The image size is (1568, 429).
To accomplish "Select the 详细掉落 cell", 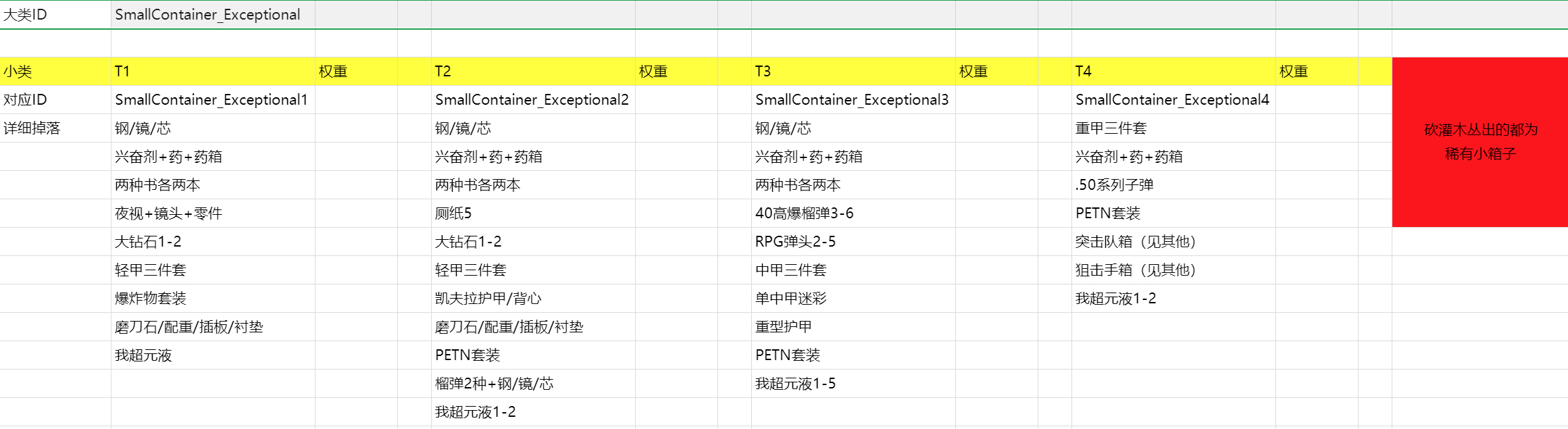I will click(55, 128).
